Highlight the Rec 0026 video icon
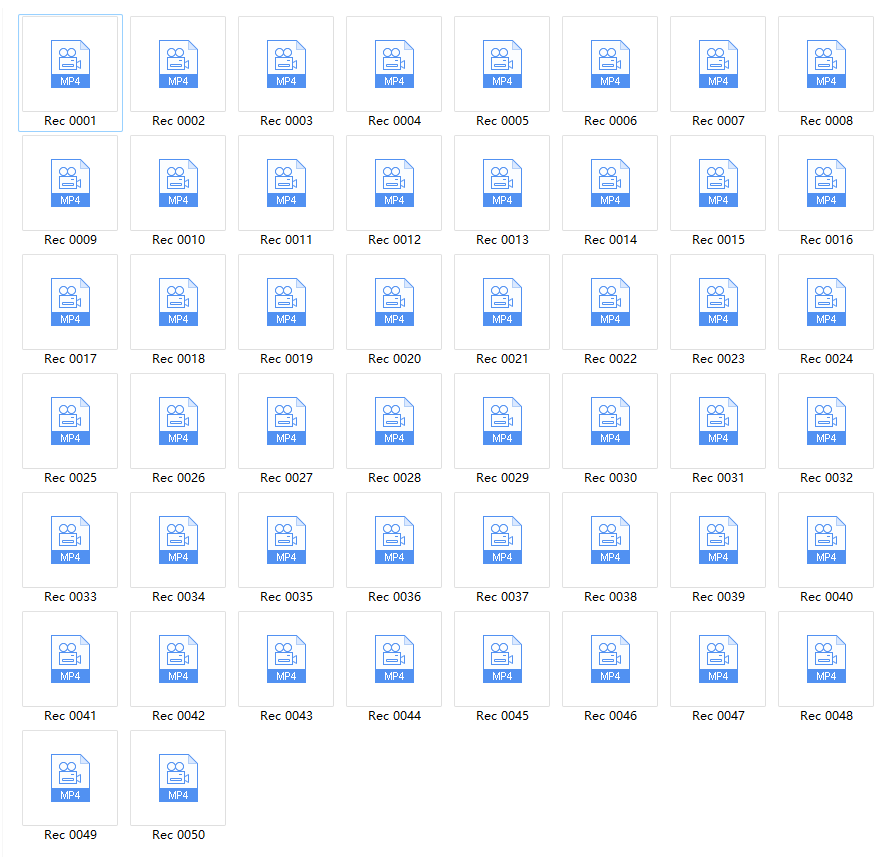 178,421
